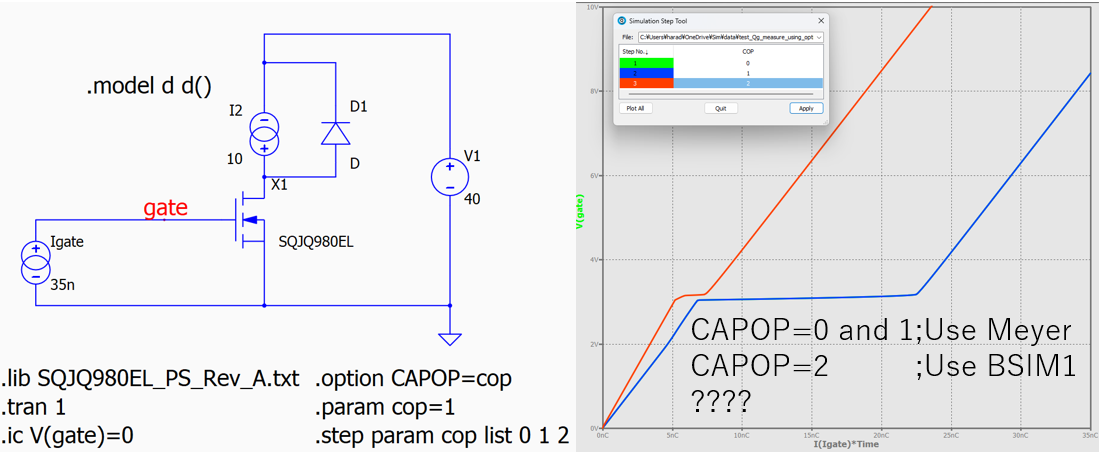Select step row with COP value 1

(748, 74)
